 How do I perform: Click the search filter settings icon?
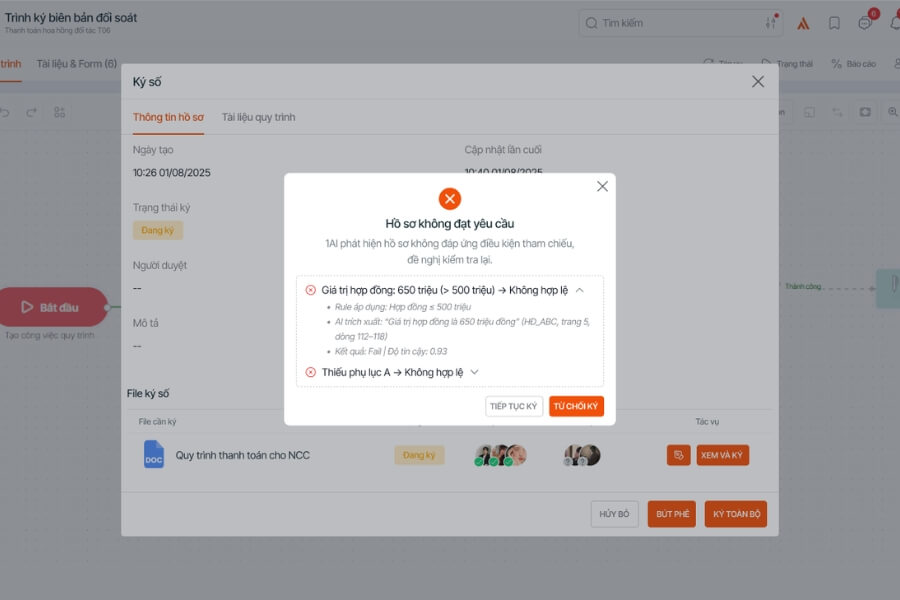[x=770, y=23]
